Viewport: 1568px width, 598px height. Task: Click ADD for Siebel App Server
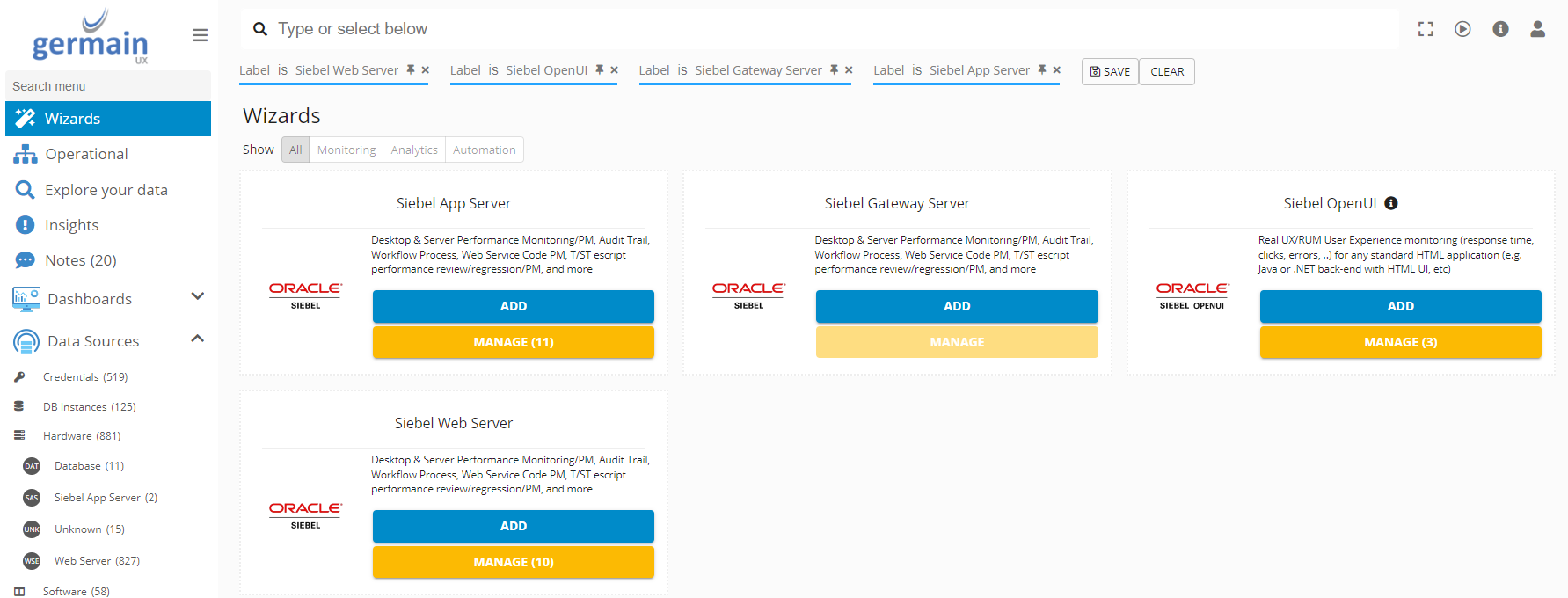[513, 306]
